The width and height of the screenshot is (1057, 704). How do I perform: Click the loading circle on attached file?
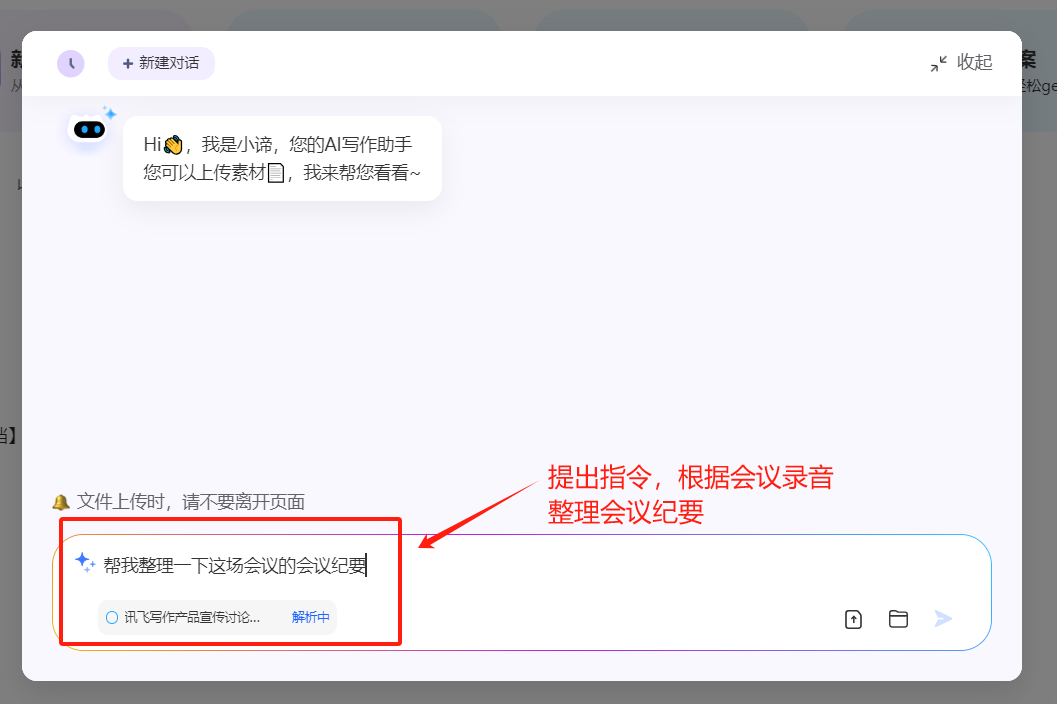coord(112,618)
